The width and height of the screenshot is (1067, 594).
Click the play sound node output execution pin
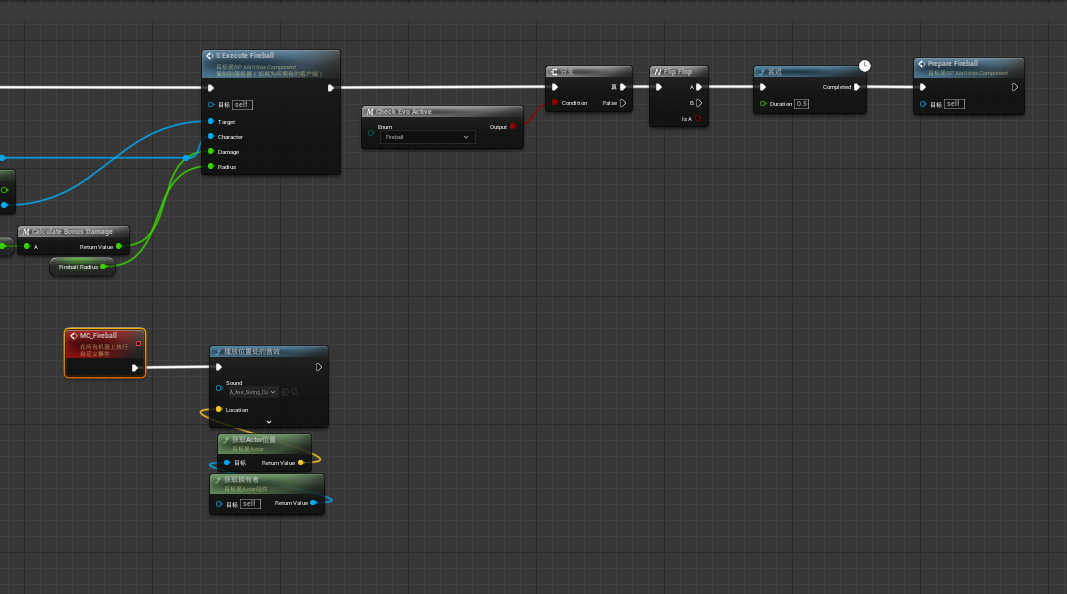[x=318, y=367]
